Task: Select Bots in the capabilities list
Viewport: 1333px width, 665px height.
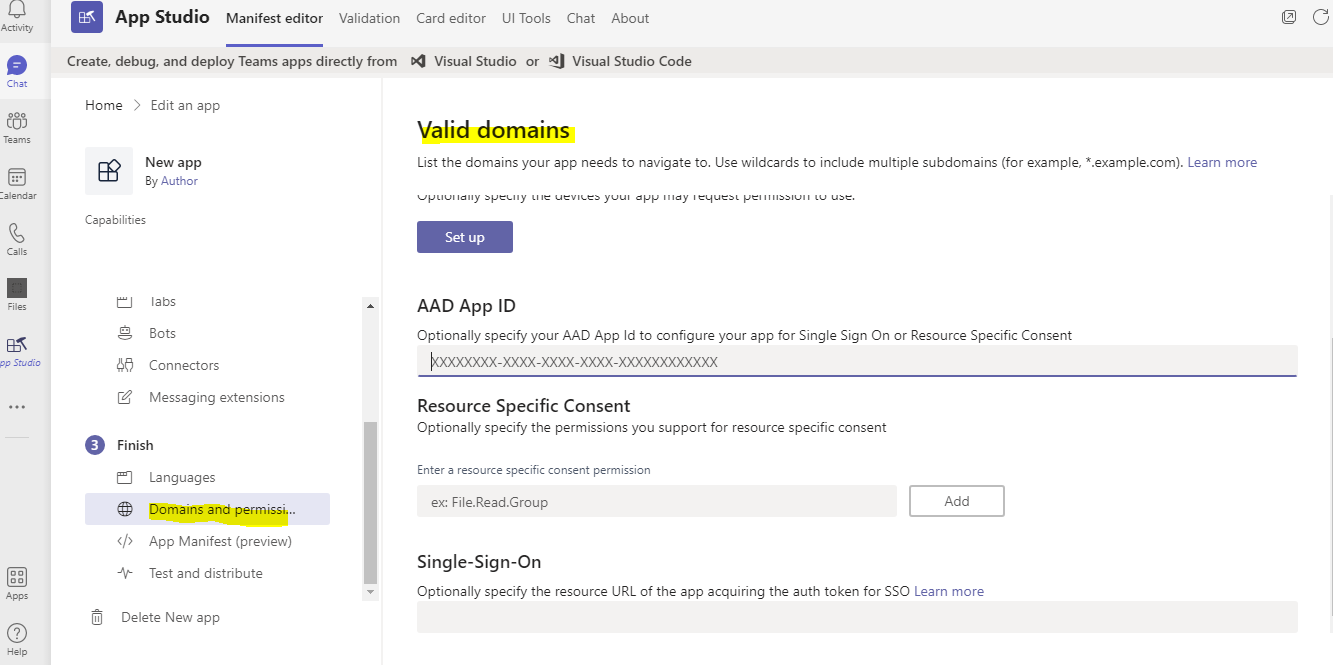Action: point(163,332)
